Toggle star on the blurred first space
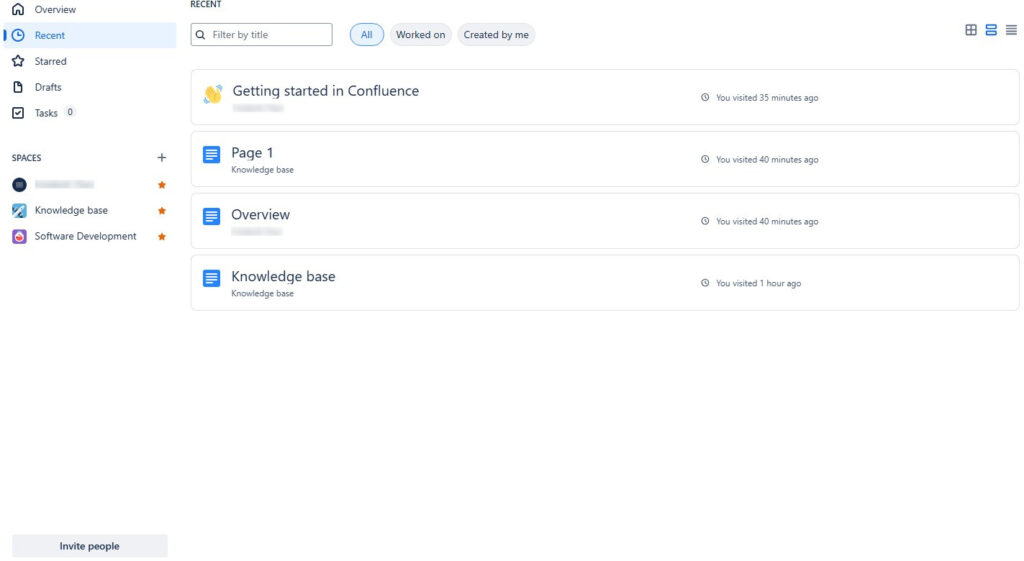The width and height of the screenshot is (1024, 561). coord(162,185)
